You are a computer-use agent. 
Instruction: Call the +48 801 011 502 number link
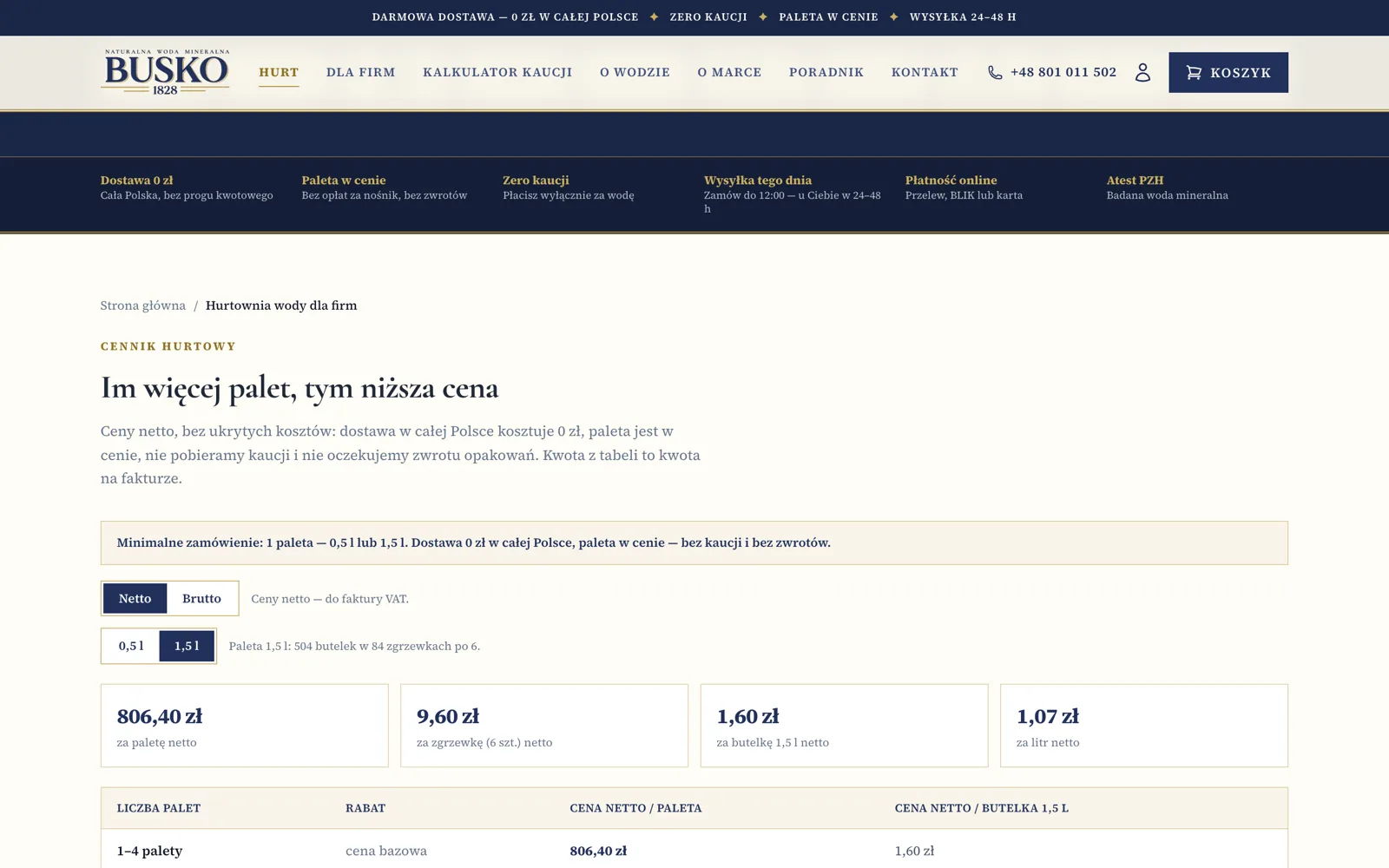point(1063,72)
